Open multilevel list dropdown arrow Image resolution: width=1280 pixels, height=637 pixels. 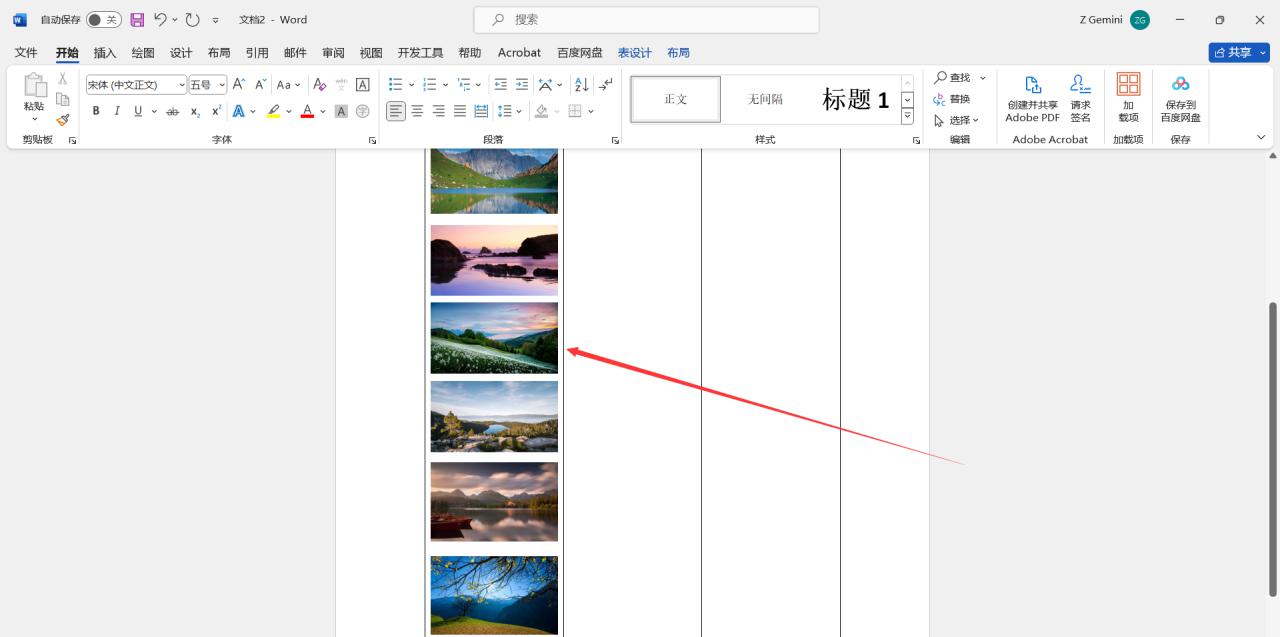point(478,85)
